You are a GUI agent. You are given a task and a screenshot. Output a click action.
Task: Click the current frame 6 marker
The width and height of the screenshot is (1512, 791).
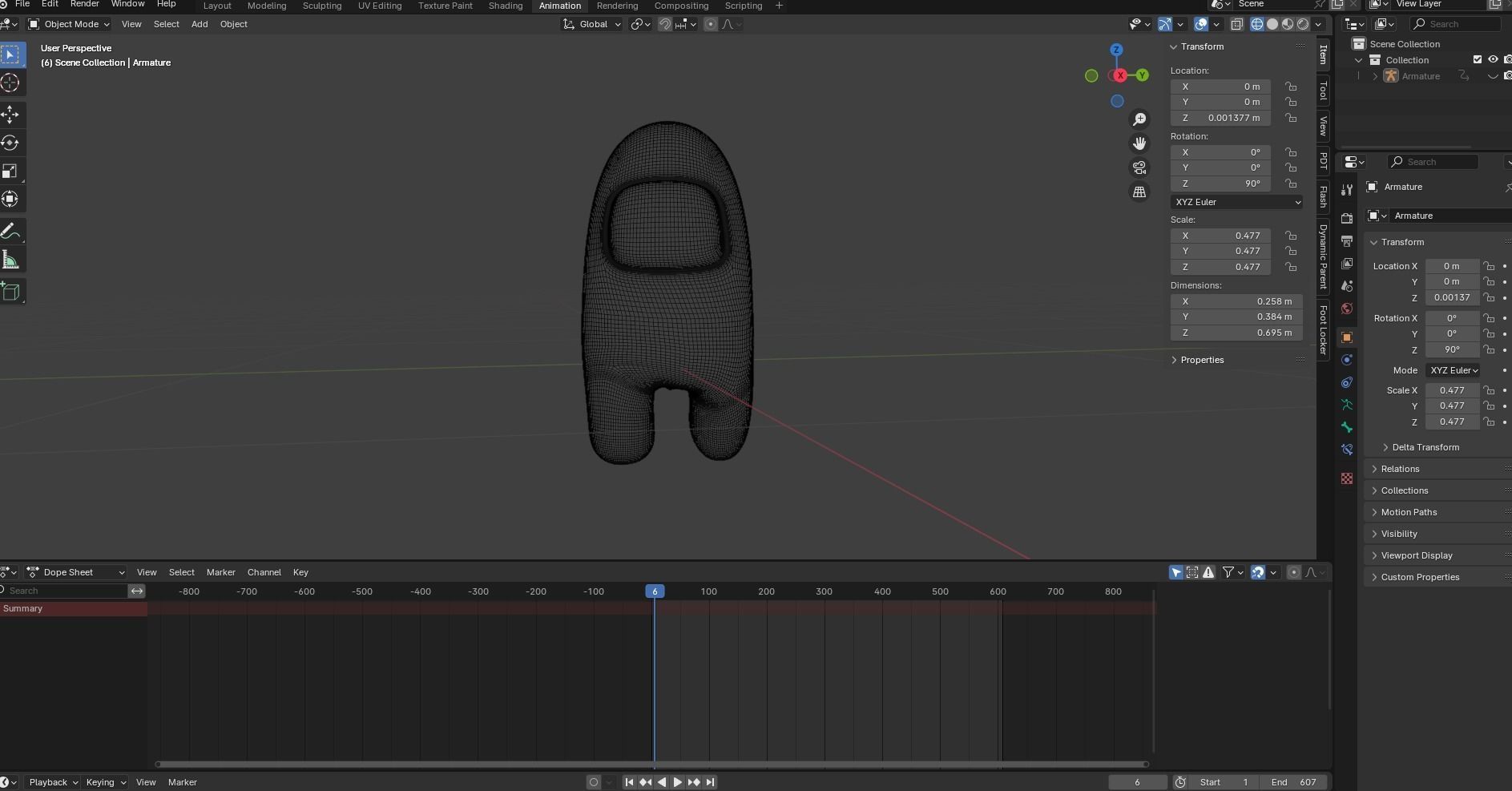(x=655, y=591)
